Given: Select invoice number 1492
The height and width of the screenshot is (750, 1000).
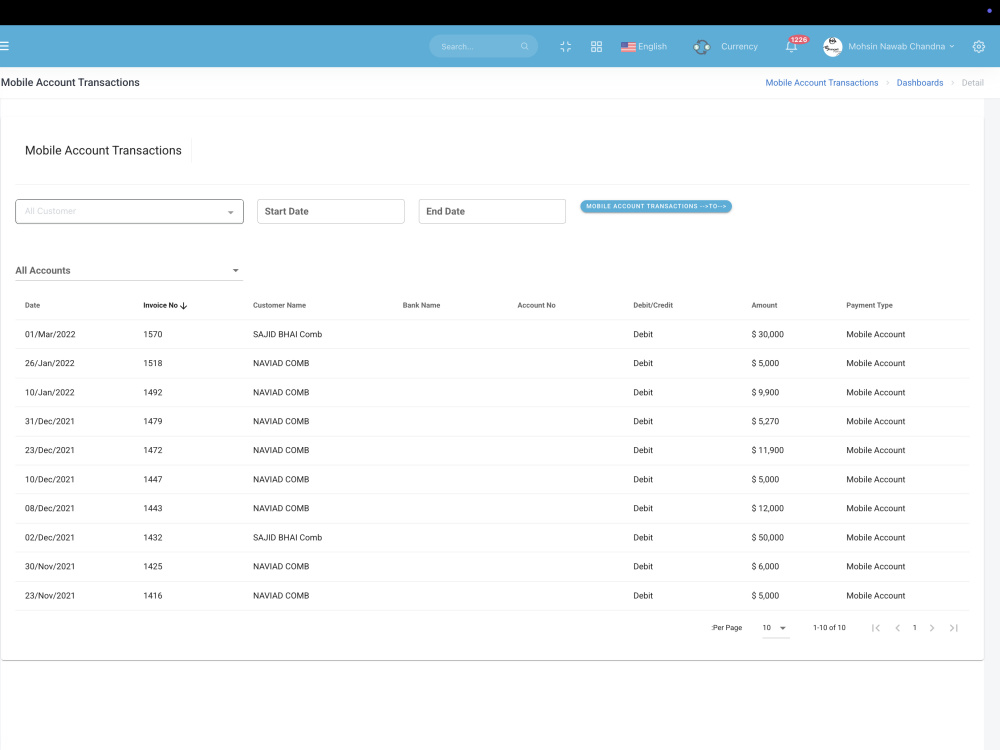Looking at the screenshot, I should pyautogui.click(x=153, y=393).
